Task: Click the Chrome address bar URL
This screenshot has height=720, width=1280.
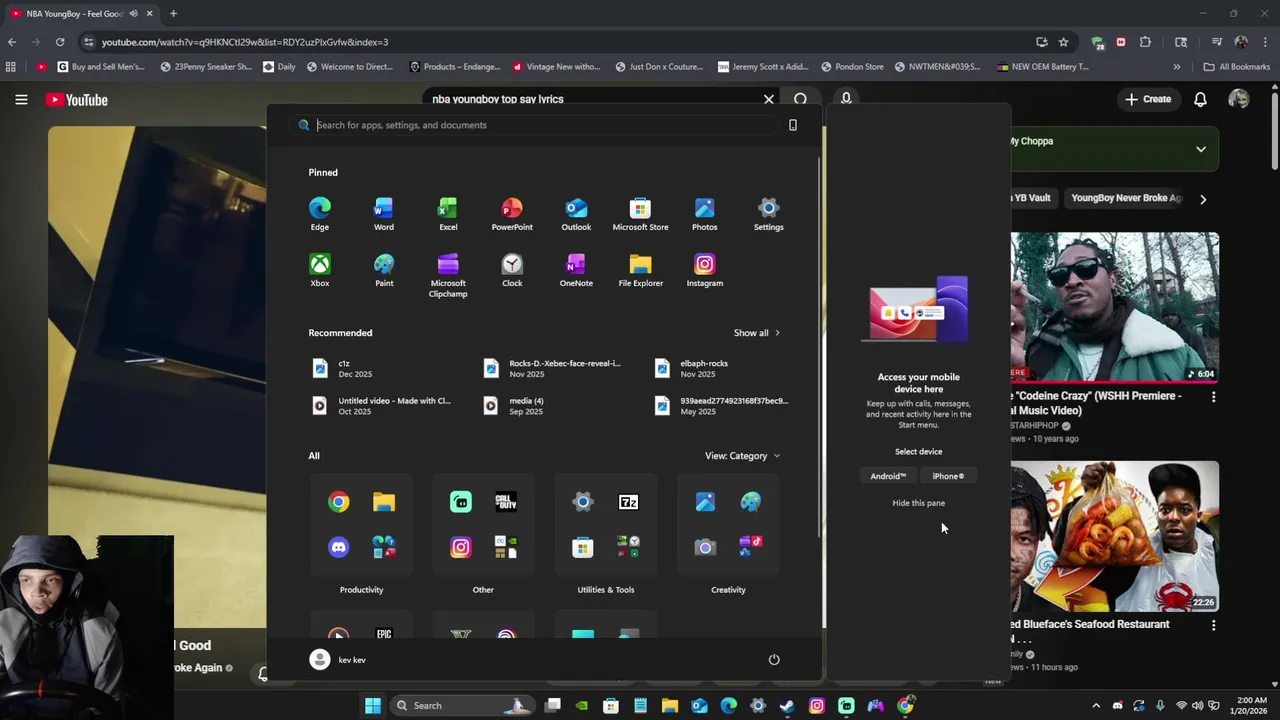Action: [x=245, y=42]
